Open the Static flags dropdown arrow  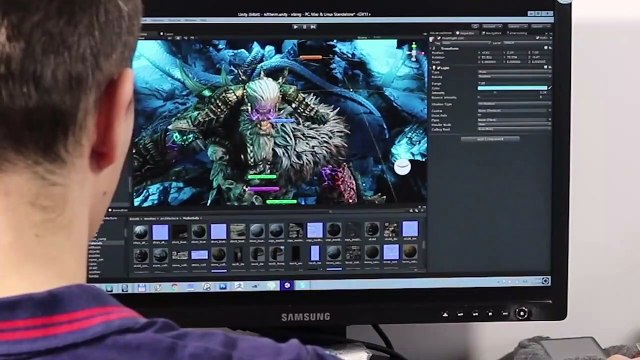pos(551,38)
